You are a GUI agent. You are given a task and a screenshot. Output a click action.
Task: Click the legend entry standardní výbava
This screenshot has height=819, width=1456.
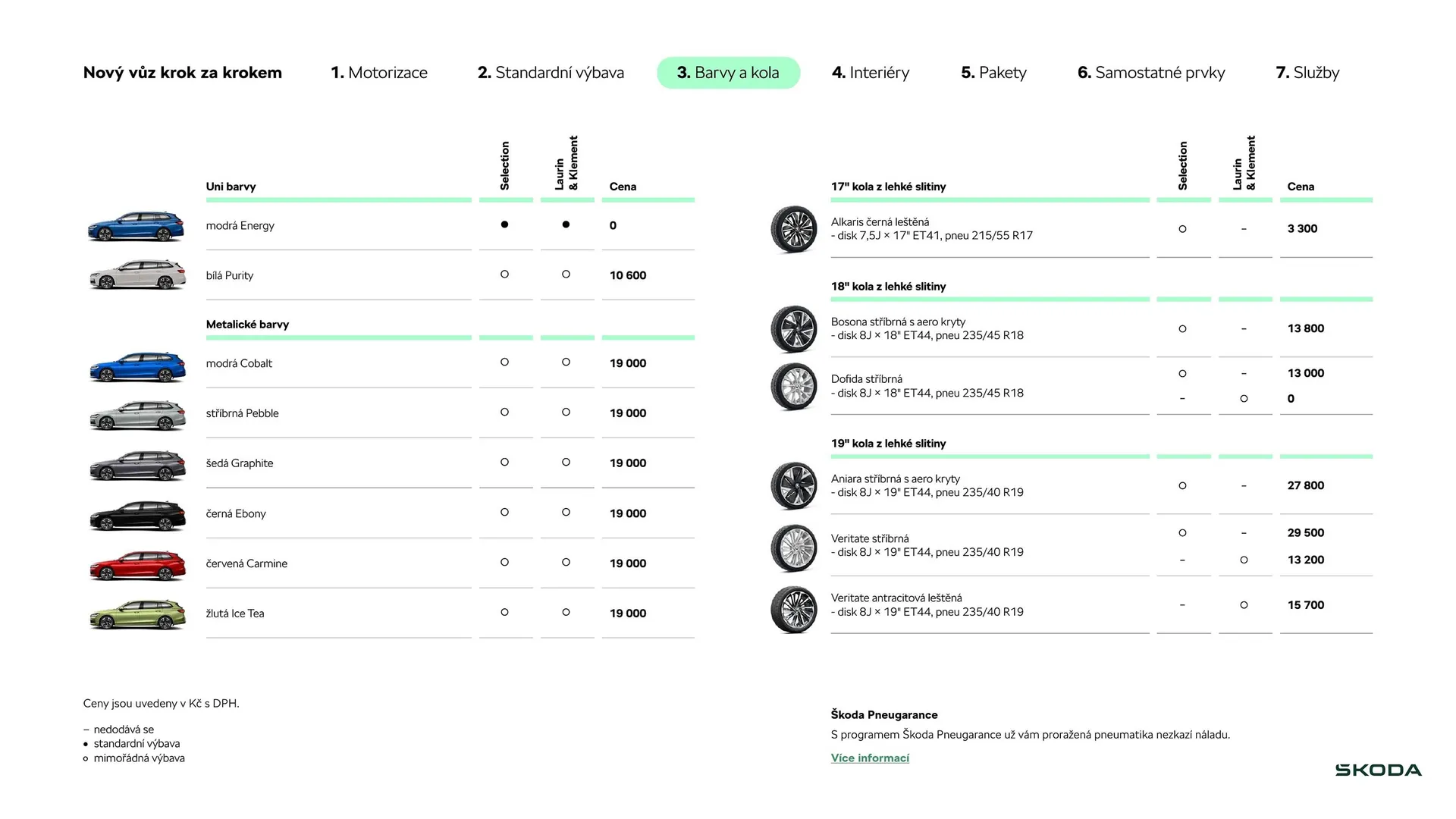[136, 744]
